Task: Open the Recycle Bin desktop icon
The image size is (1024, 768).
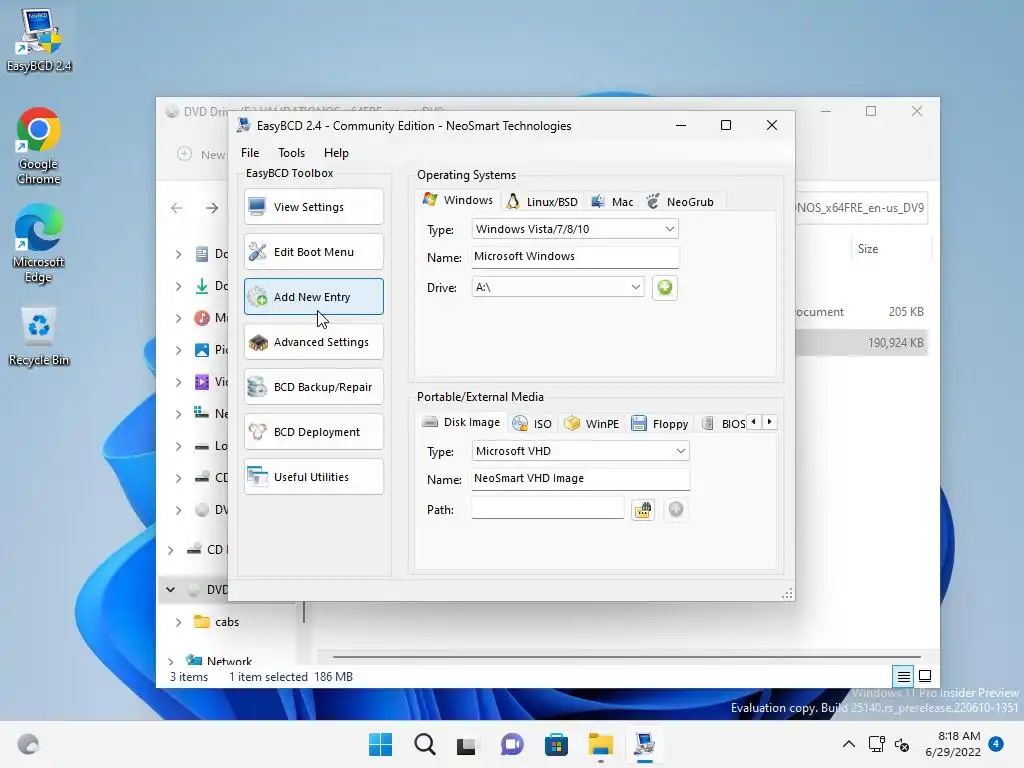Action: point(39,338)
